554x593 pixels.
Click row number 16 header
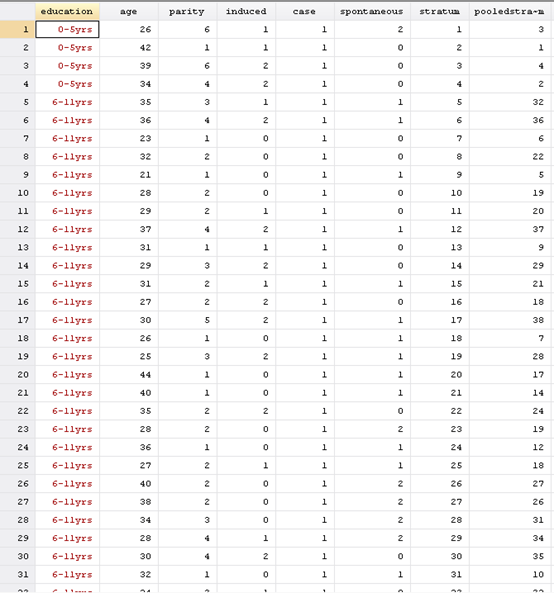tap(17, 302)
